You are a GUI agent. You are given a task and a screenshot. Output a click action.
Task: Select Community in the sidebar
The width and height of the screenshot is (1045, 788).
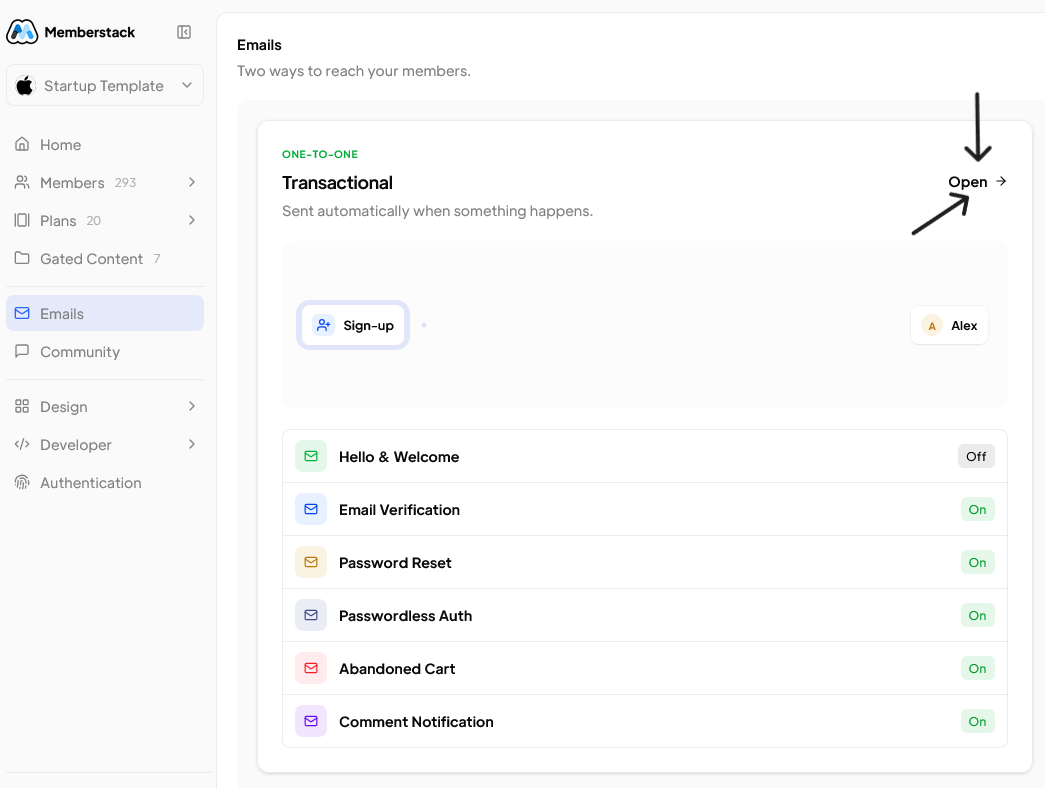pyautogui.click(x=105, y=352)
